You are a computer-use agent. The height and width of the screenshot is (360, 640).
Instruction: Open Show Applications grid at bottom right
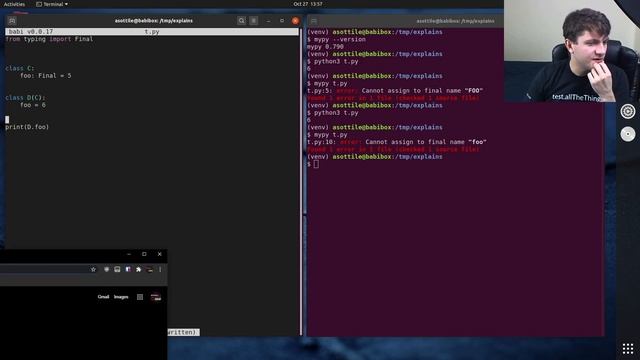click(x=628, y=349)
